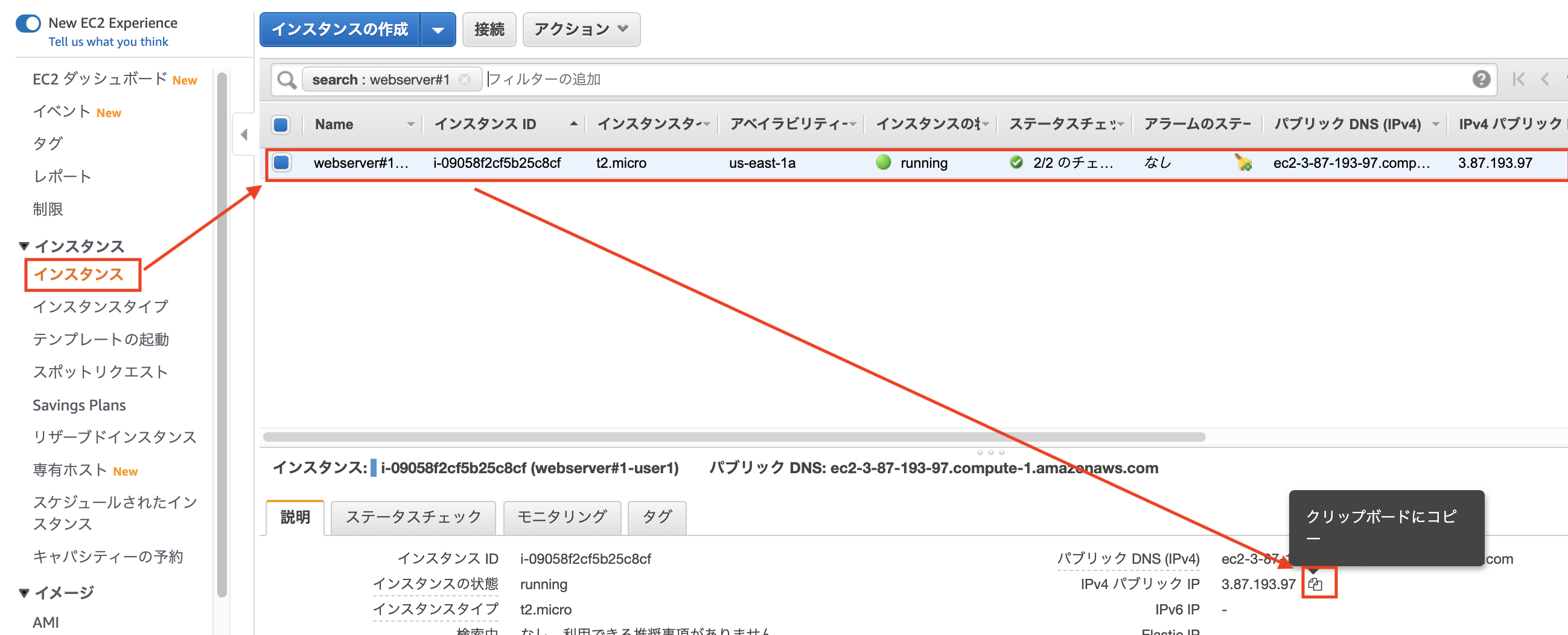Viewport: 1568px width, 635px height.
Task: Open 制限 in the sidebar
Action: point(48,209)
